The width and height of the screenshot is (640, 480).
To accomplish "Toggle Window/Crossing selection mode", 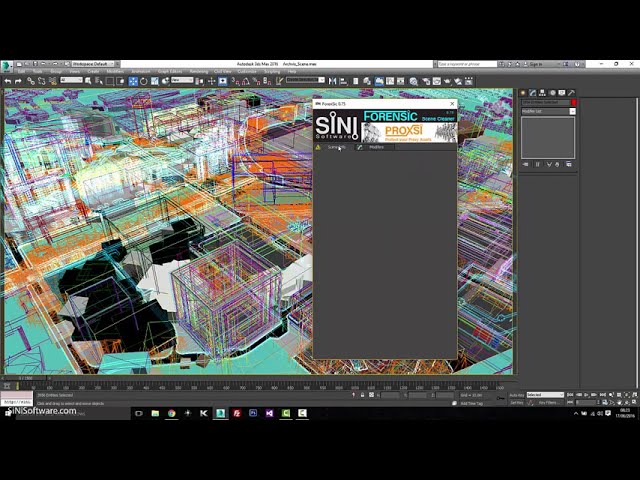I will pyautogui.click(x=120, y=81).
